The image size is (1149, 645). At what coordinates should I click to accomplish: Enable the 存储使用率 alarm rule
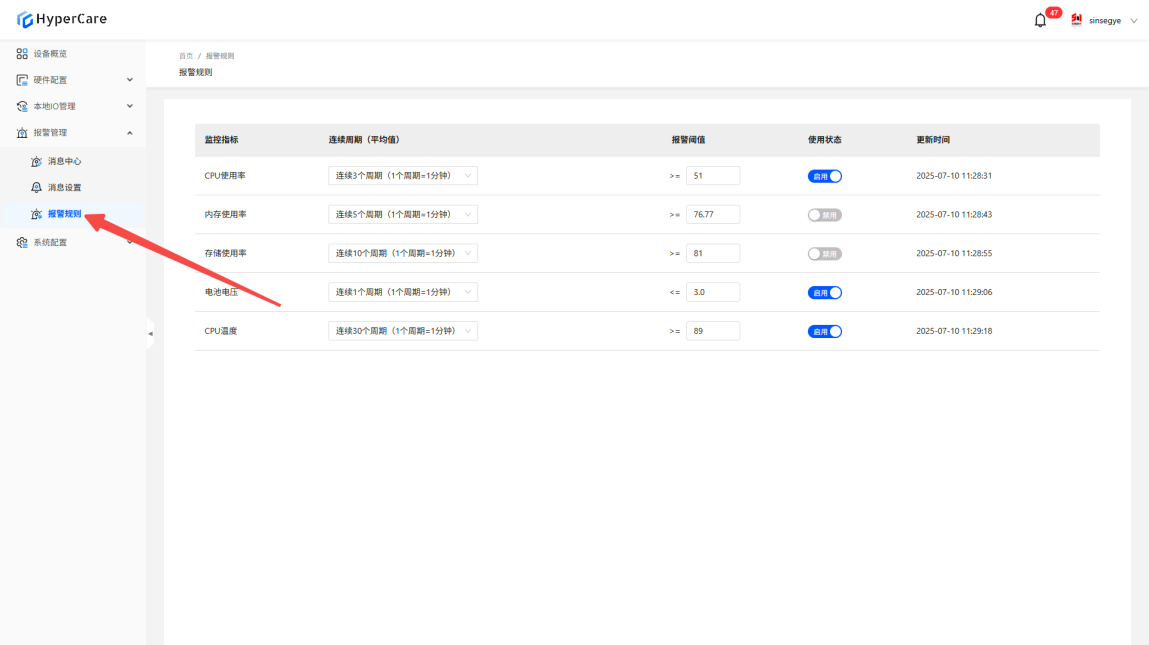click(x=824, y=254)
